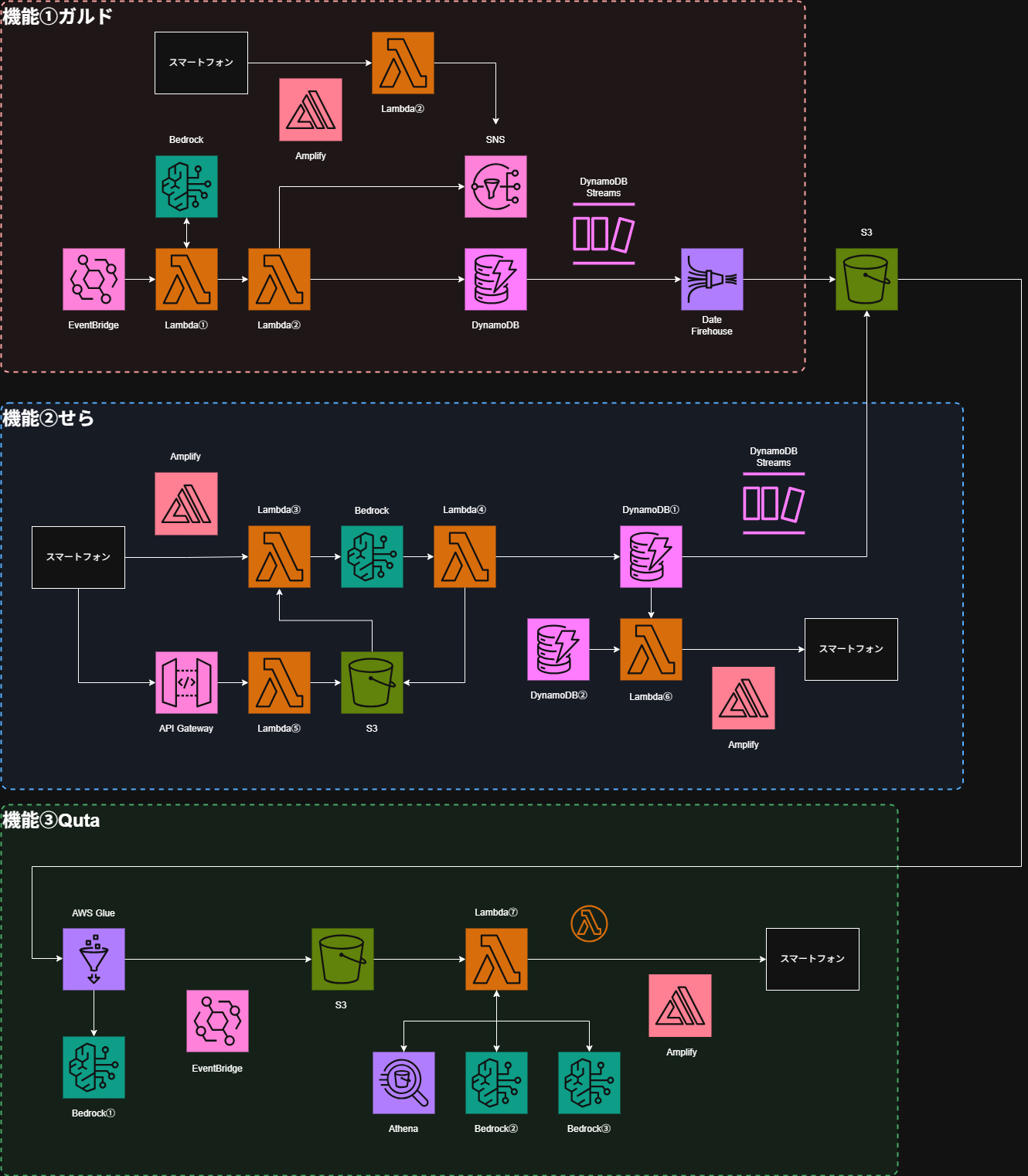This screenshot has height=1176, width=1028.
Task: Select the EventBridge icon in 機能③Quta section
Action: (217, 1021)
